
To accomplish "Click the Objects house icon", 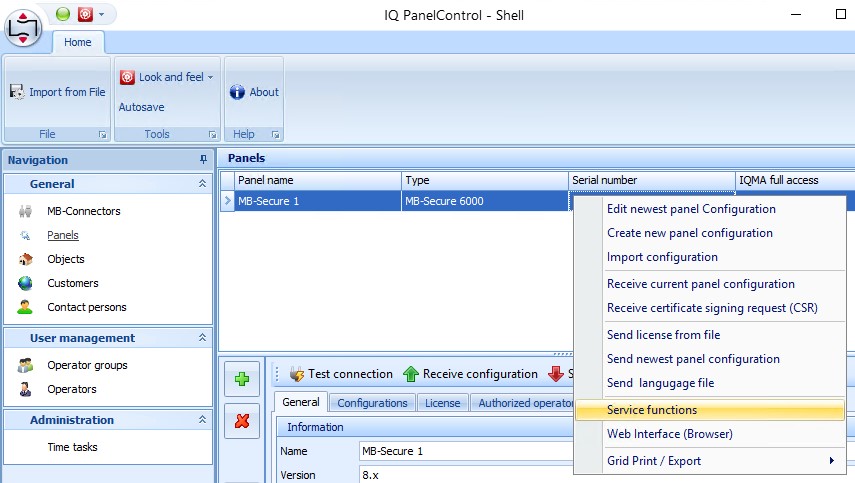I will click(25, 259).
